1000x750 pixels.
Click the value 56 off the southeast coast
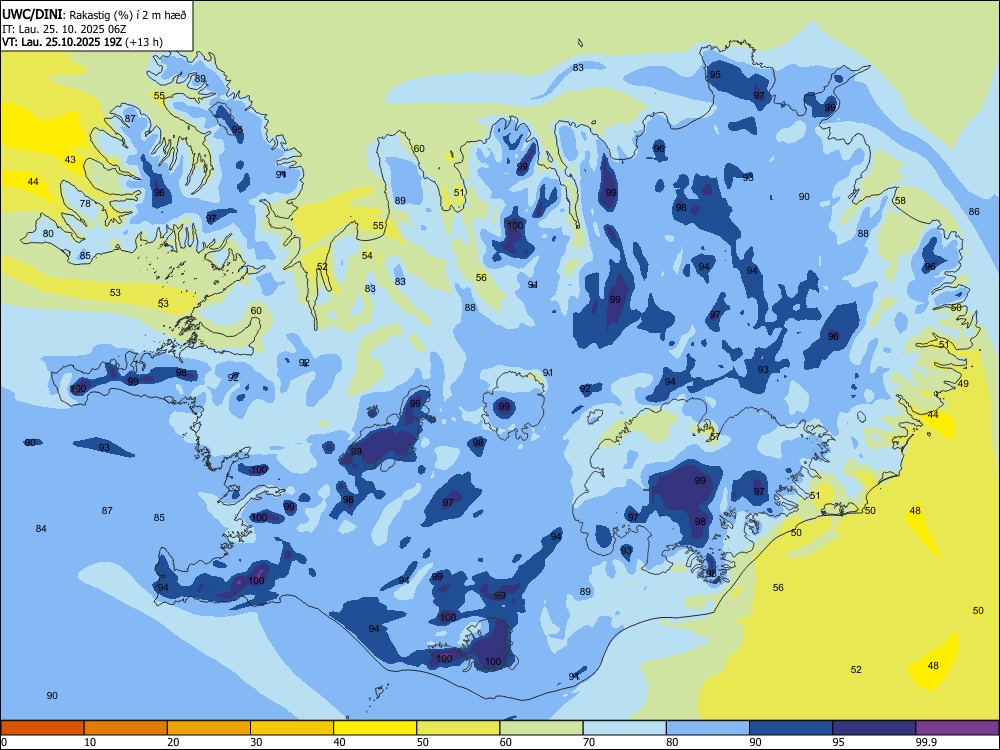(x=778, y=587)
